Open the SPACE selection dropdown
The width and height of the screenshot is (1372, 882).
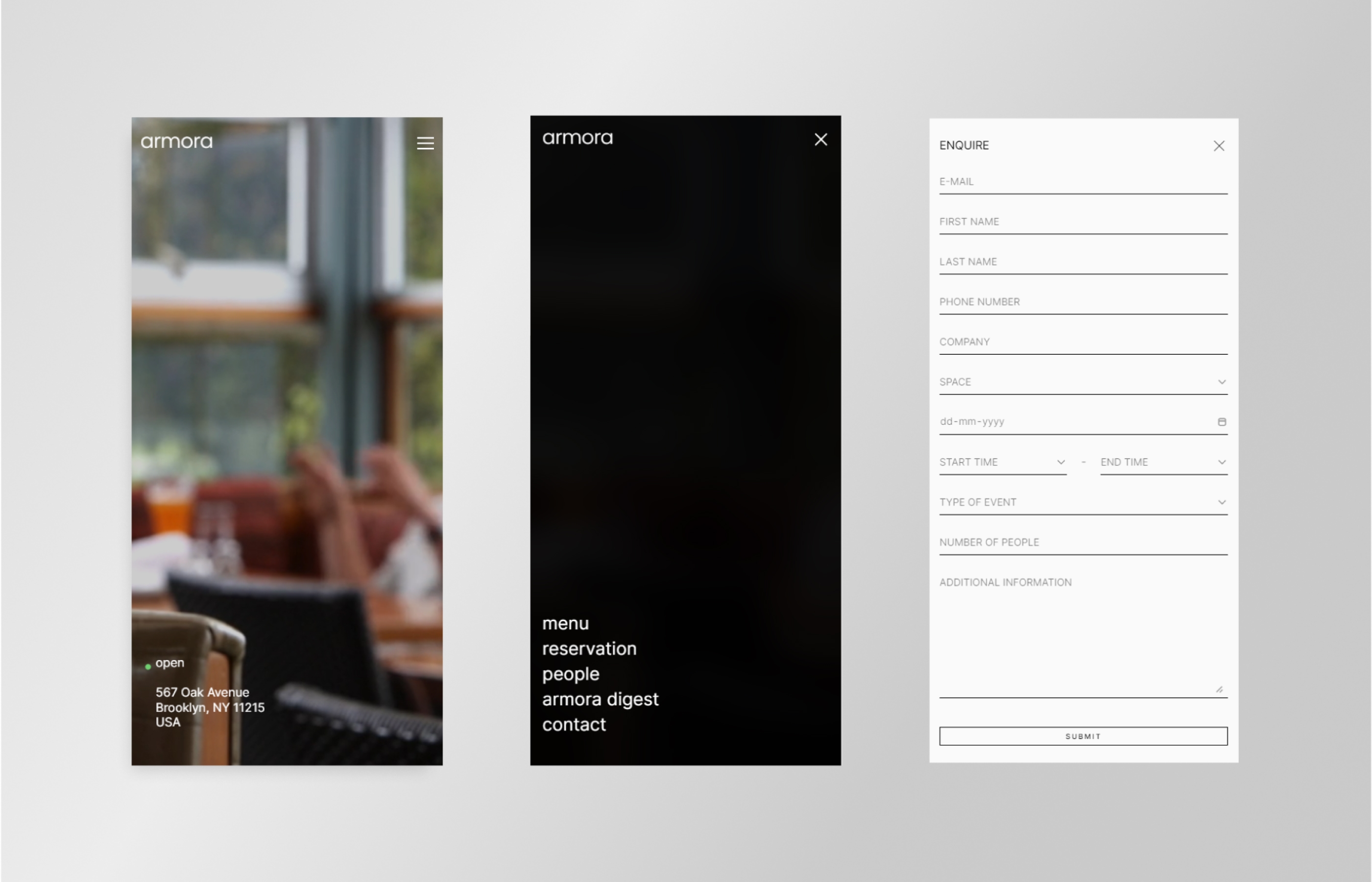tap(1083, 381)
